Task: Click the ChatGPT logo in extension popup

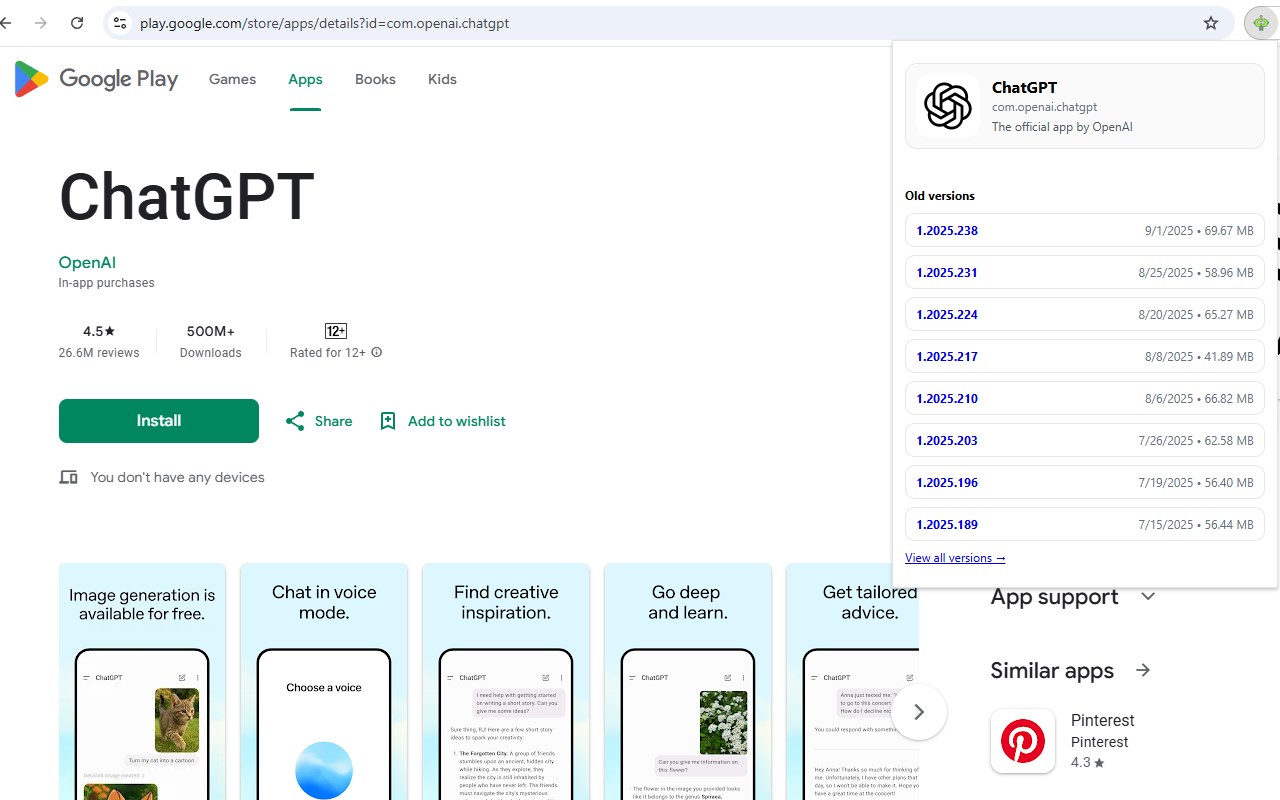Action: tap(947, 106)
